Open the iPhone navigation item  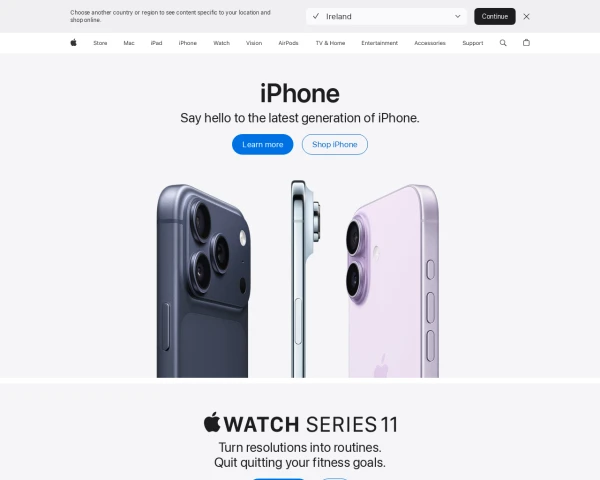(x=188, y=43)
